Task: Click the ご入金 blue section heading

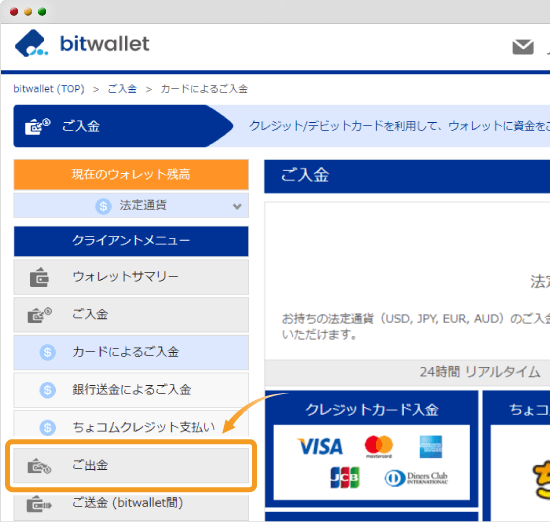Action: 407,176
